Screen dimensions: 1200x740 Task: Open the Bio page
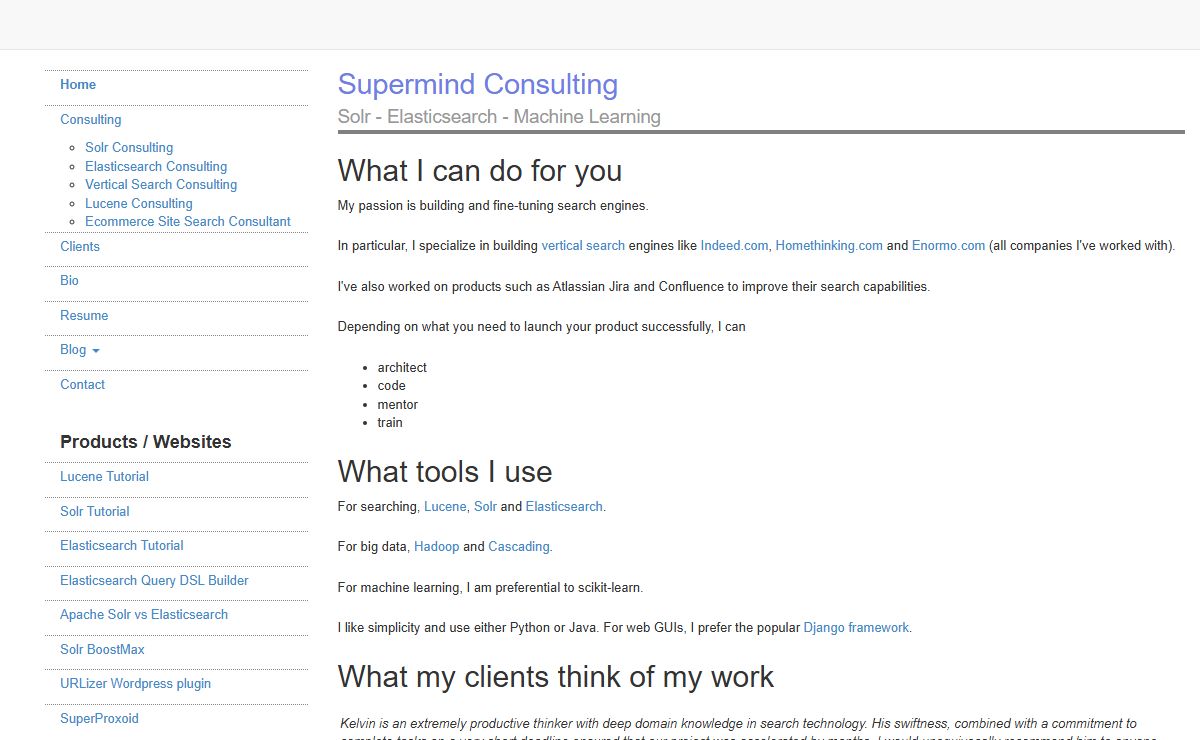[69, 280]
